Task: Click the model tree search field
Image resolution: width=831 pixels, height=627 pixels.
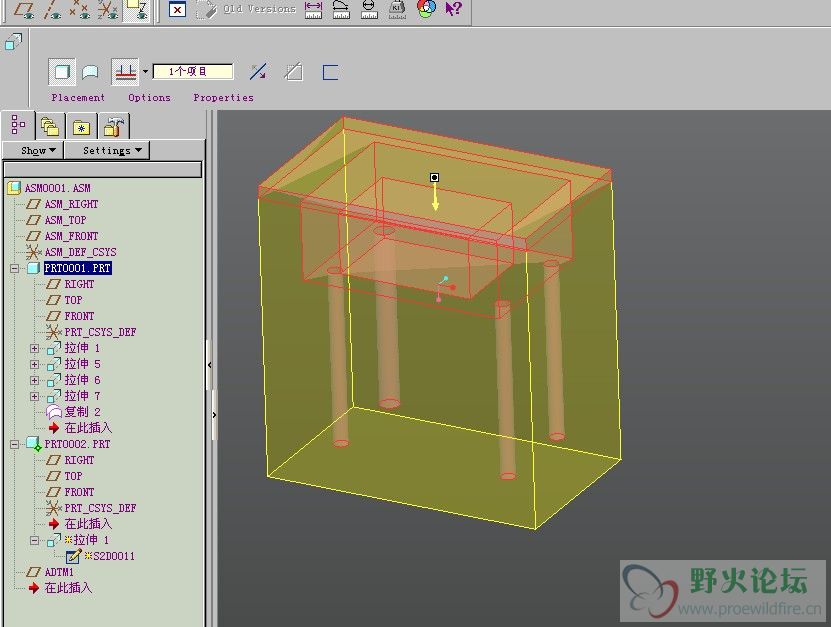Action: (x=103, y=170)
